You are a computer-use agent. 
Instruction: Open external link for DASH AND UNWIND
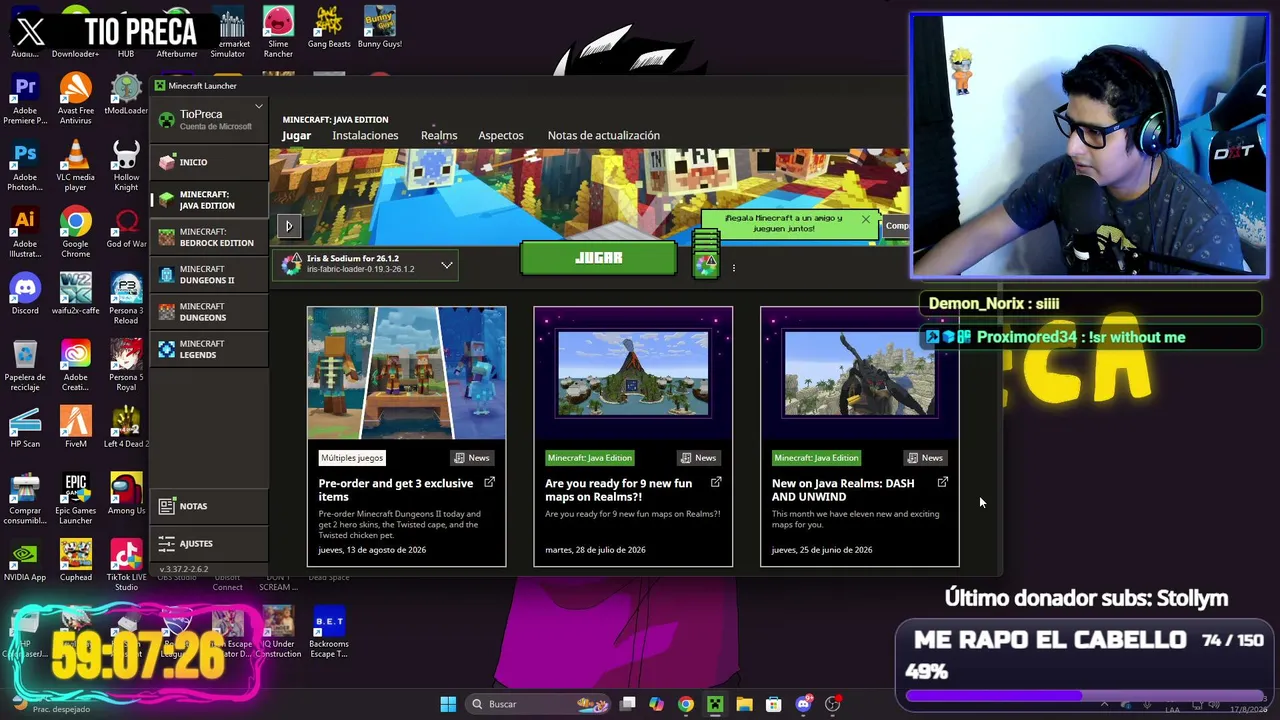[x=943, y=483]
